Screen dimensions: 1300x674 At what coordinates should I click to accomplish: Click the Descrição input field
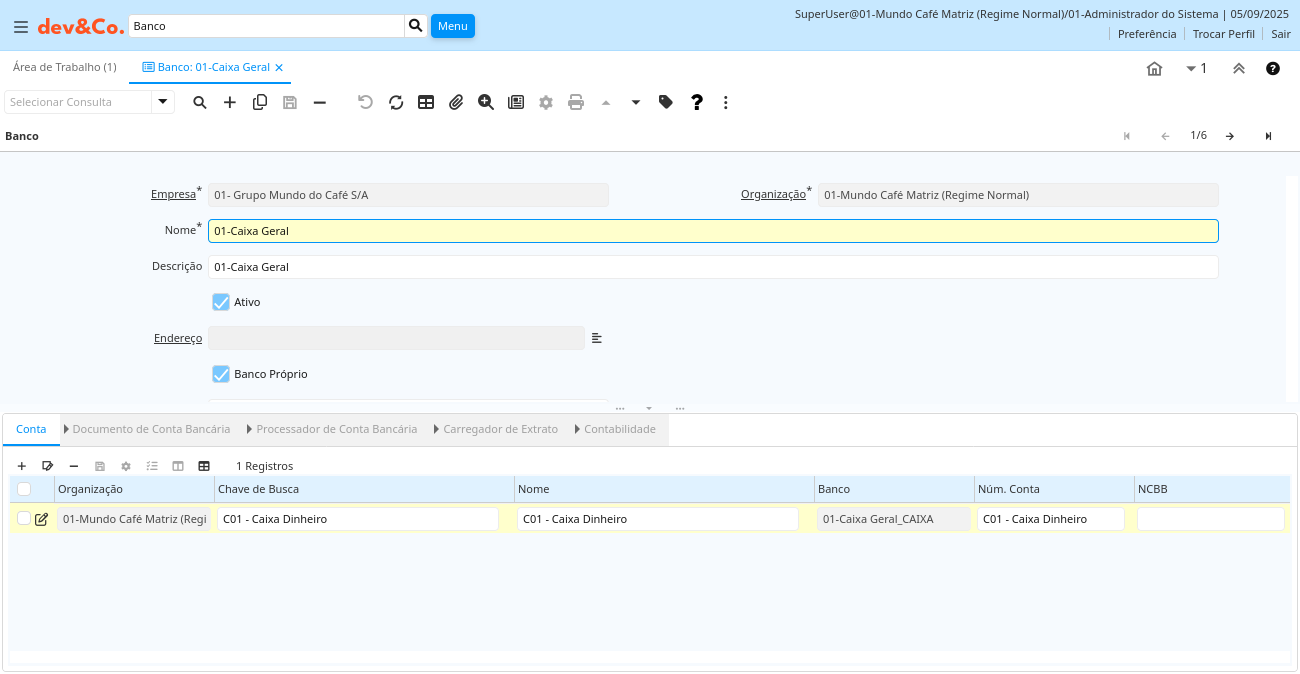tap(712, 267)
